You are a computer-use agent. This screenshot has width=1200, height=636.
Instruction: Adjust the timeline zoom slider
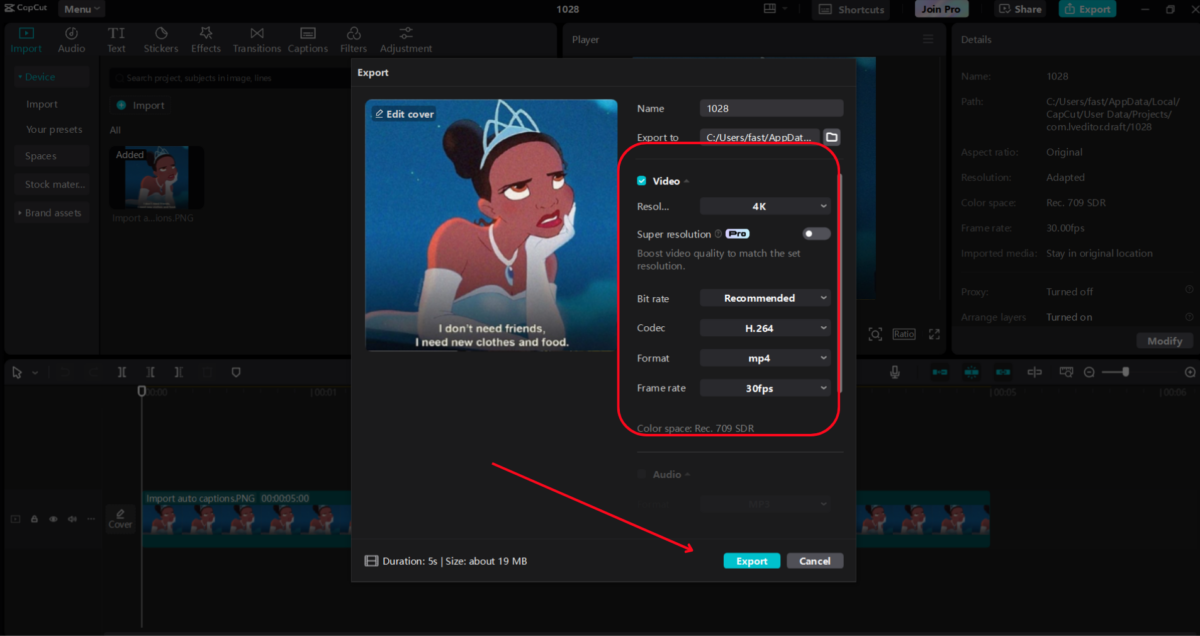tap(1126, 372)
